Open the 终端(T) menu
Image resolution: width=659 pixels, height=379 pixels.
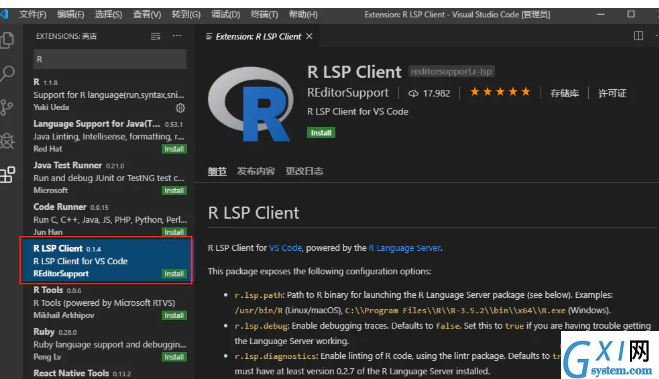[264, 15]
